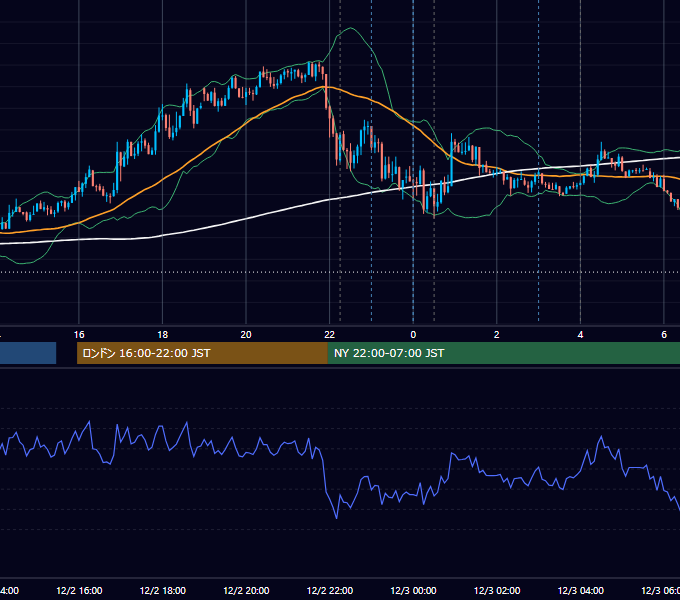Screen dimensions: 680x600
Task: Click the 6 hour label on upper axis
Action: click(664, 335)
